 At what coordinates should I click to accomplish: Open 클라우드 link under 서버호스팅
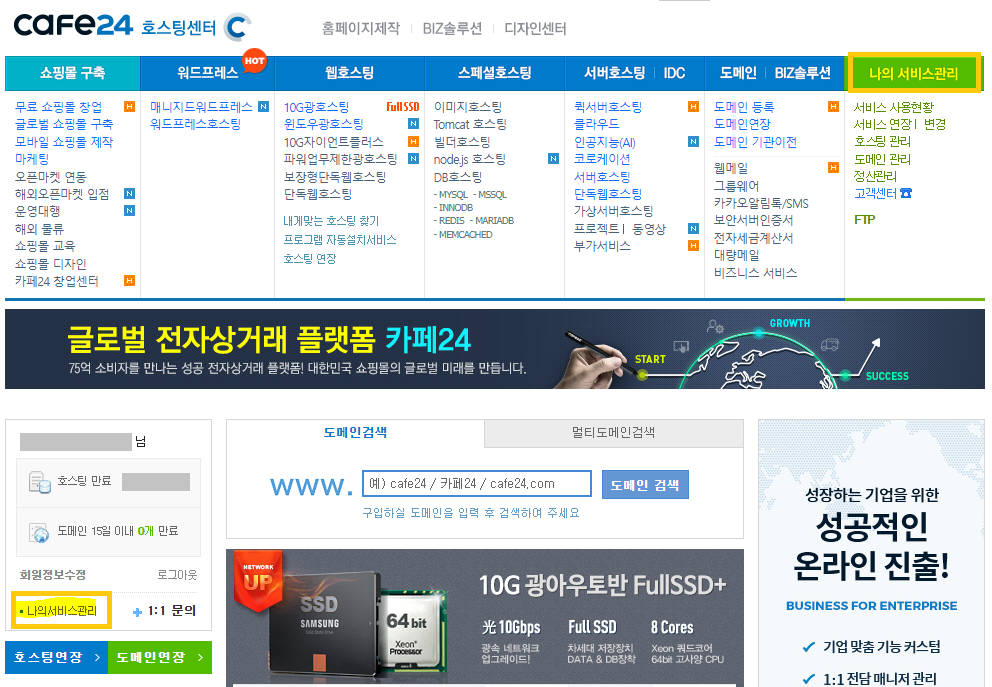click(597, 124)
